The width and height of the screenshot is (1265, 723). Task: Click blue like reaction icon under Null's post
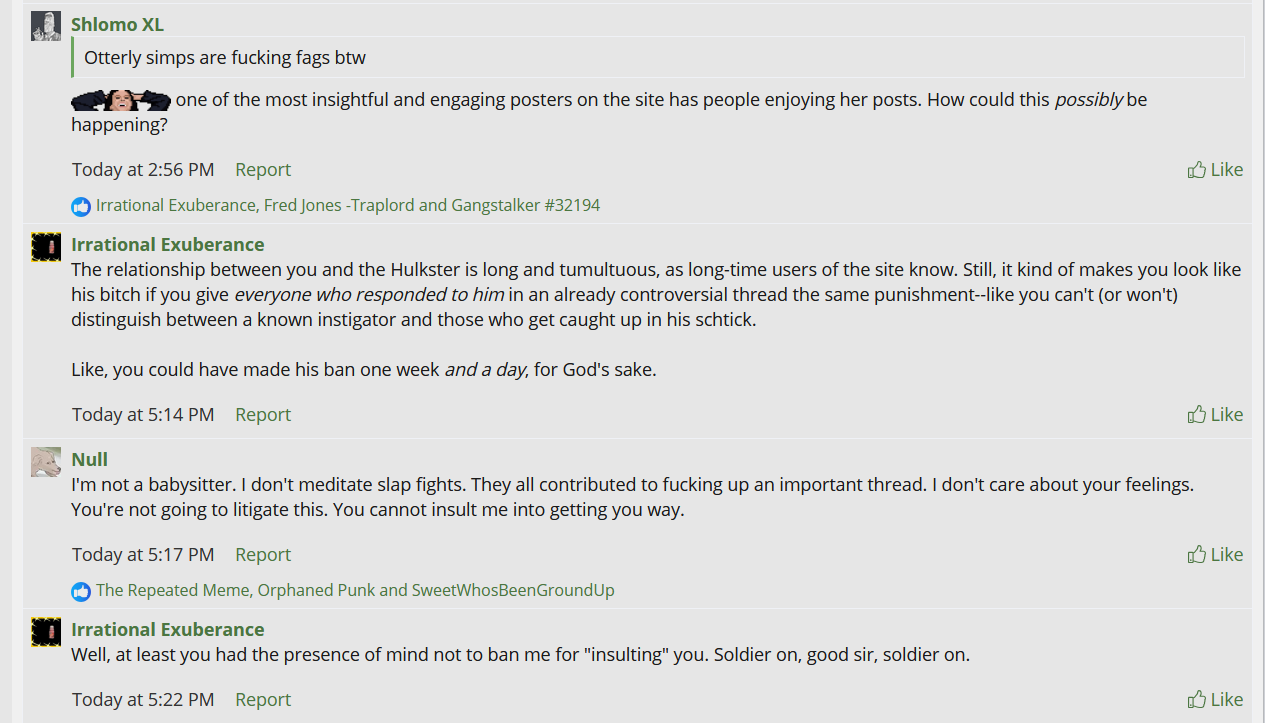tap(81, 592)
